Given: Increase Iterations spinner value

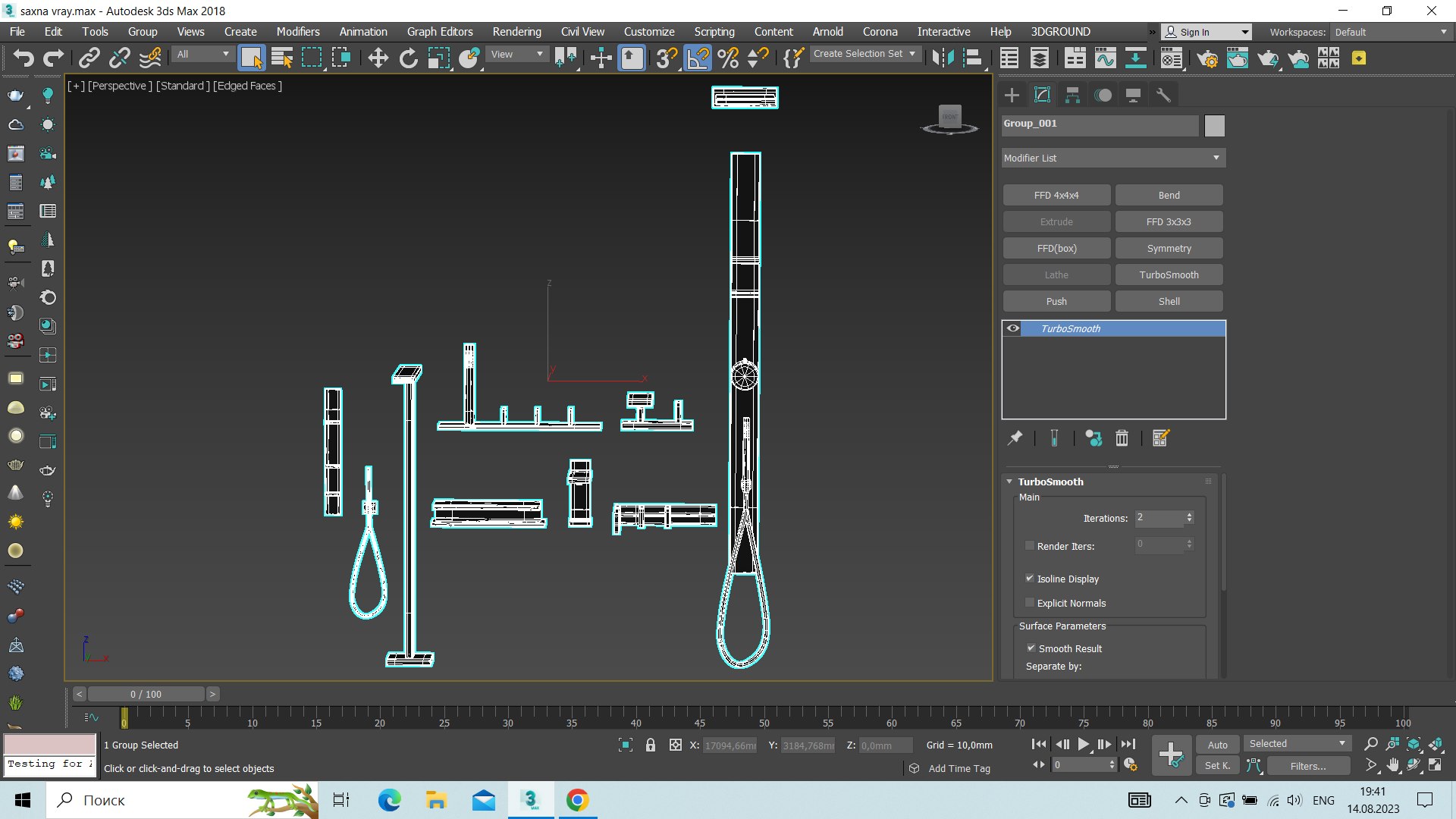Looking at the screenshot, I should coord(1189,514).
